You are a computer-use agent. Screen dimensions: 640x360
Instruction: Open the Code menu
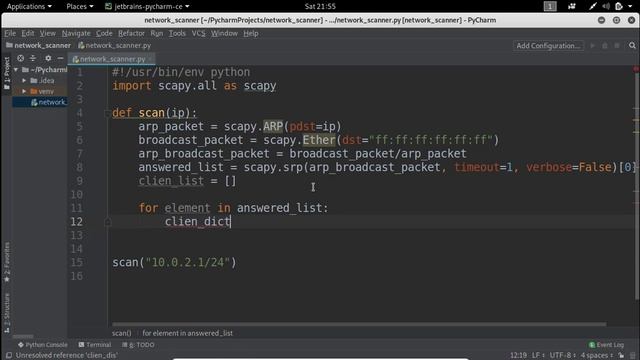(104, 33)
